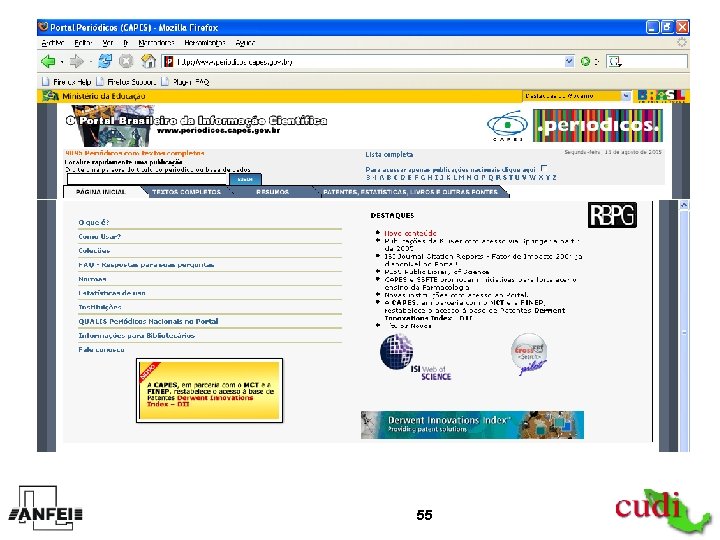Click the blue search button beside the journal field
Image resolution: width=720 pixels, height=540 pixels.
pyautogui.click(x=245, y=179)
